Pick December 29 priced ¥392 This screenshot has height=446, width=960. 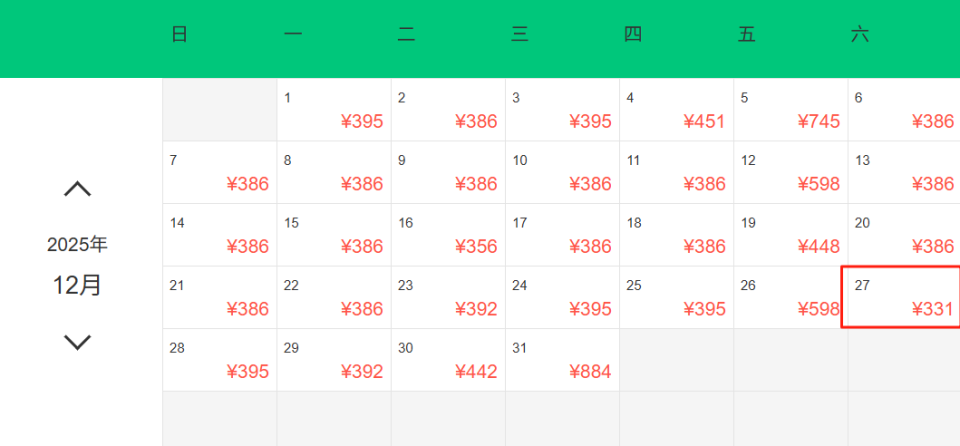pos(334,360)
